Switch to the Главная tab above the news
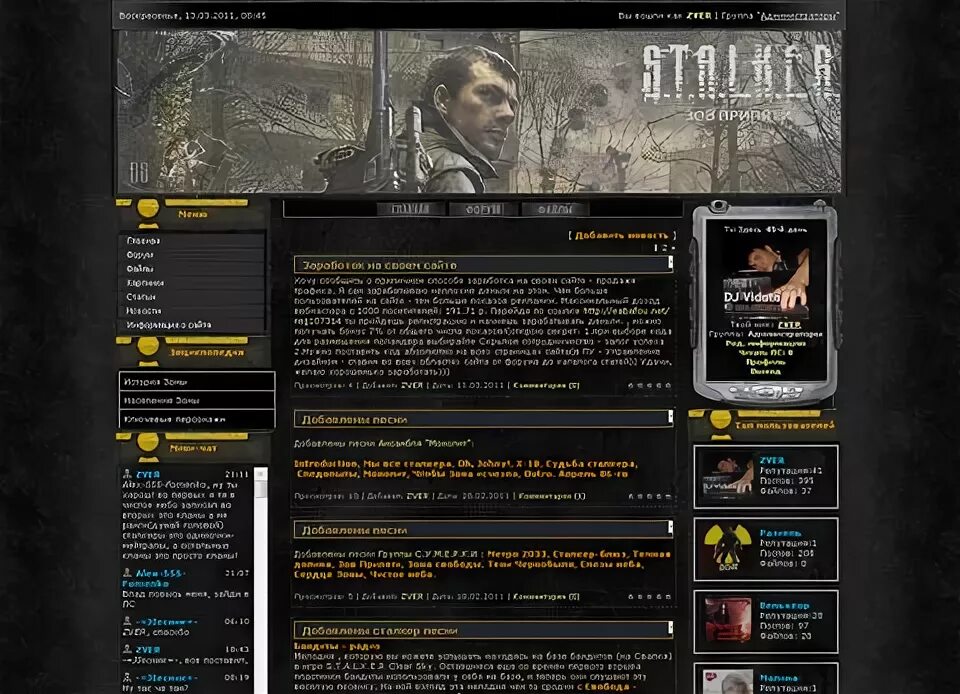 click(x=411, y=209)
